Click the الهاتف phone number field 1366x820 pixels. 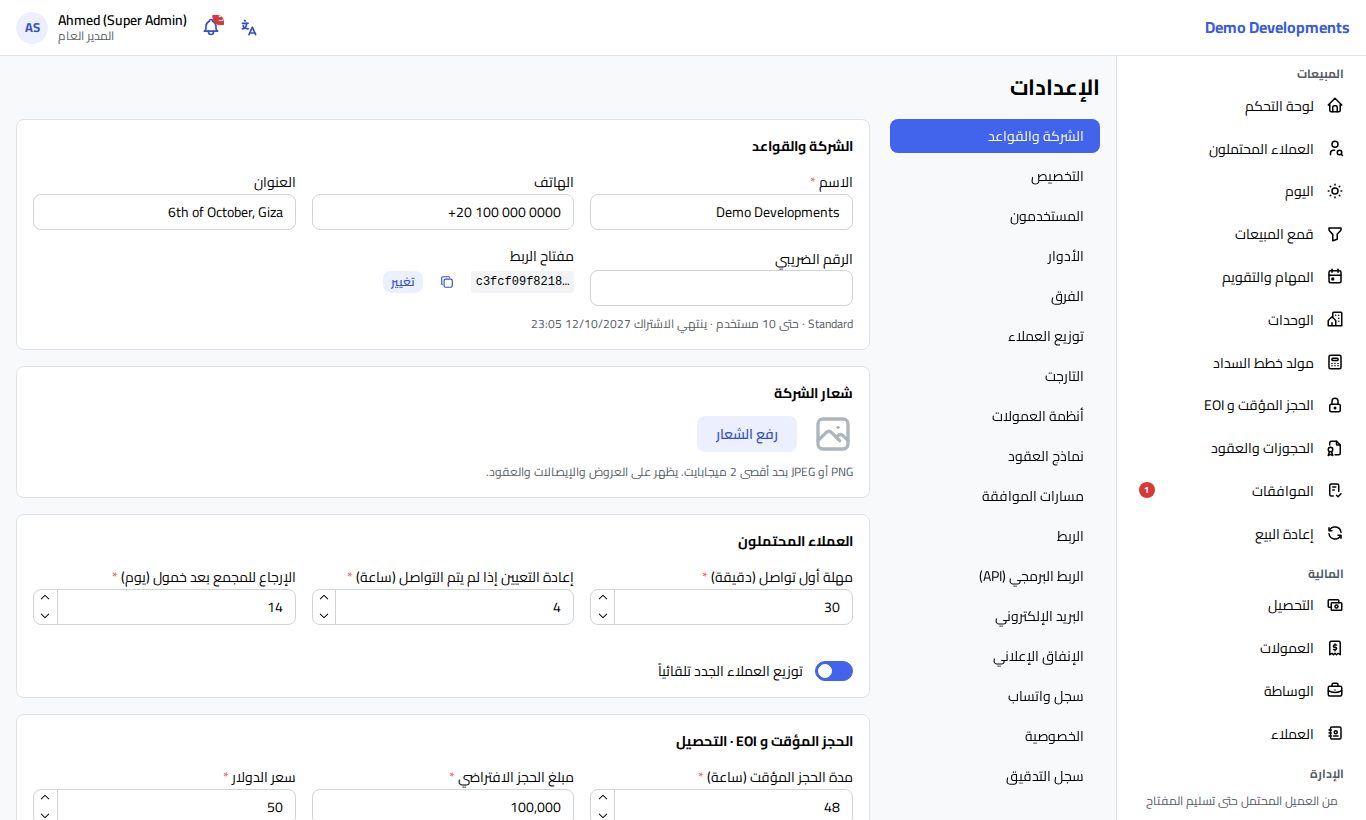[443, 212]
